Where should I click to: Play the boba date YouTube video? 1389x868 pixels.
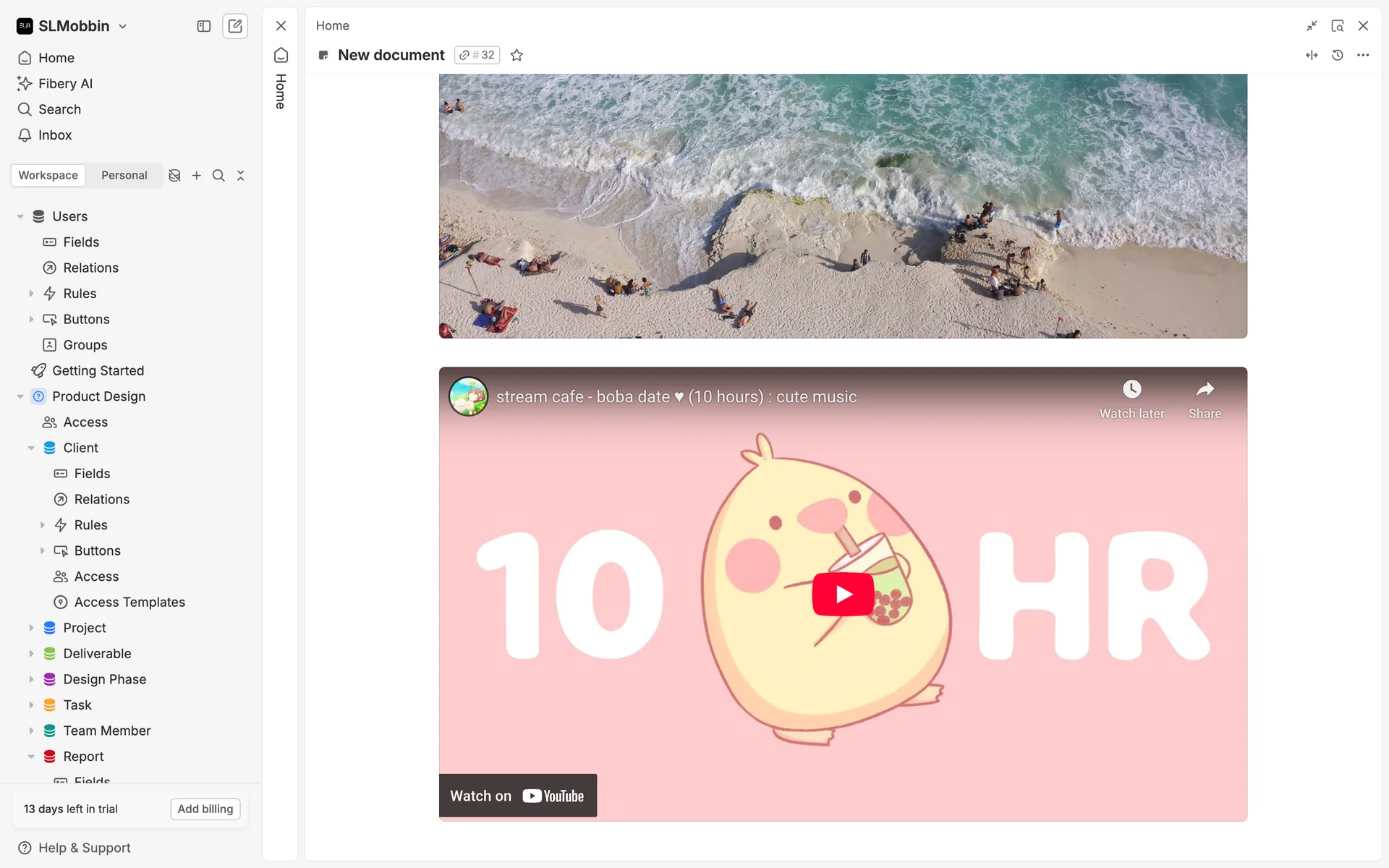843,594
